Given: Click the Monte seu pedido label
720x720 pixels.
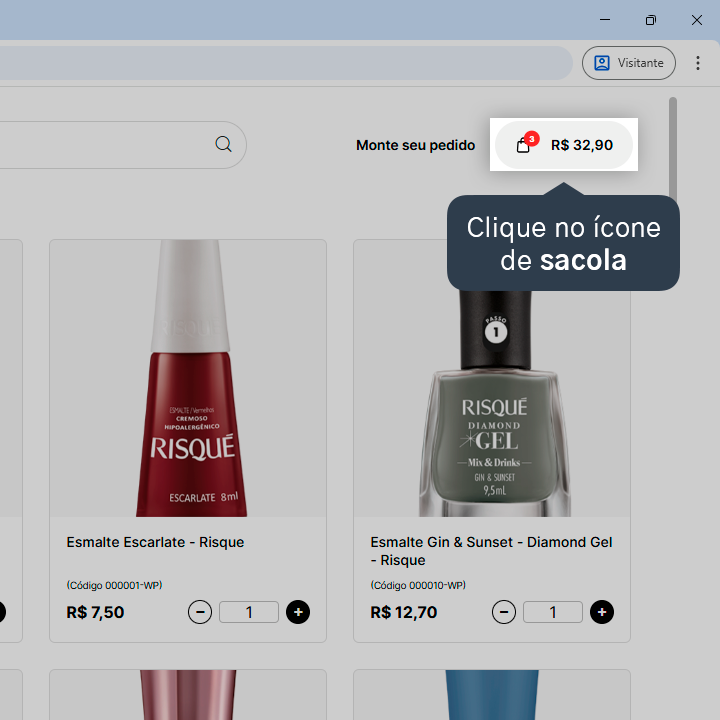Looking at the screenshot, I should point(416,145).
